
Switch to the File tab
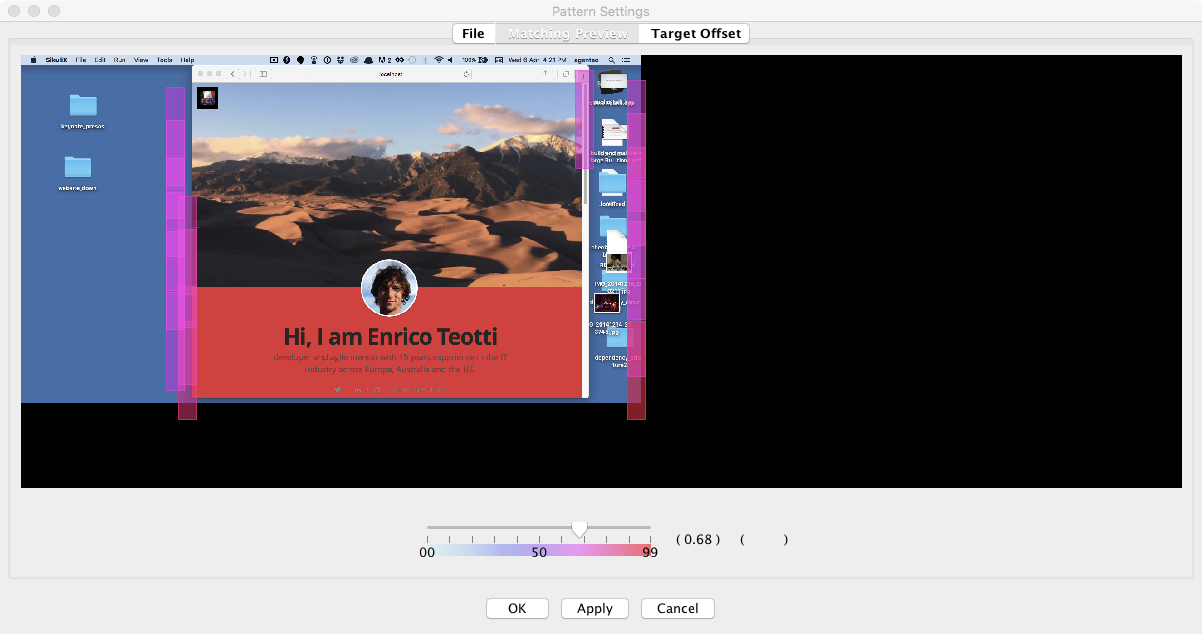[473, 34]
